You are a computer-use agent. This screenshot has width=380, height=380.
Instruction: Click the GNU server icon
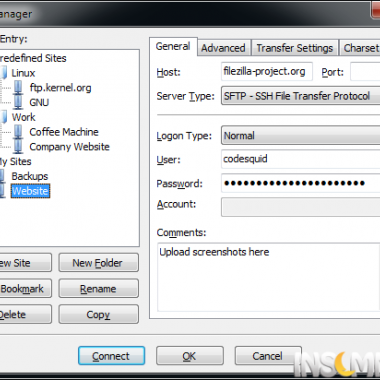pos(18,102)
